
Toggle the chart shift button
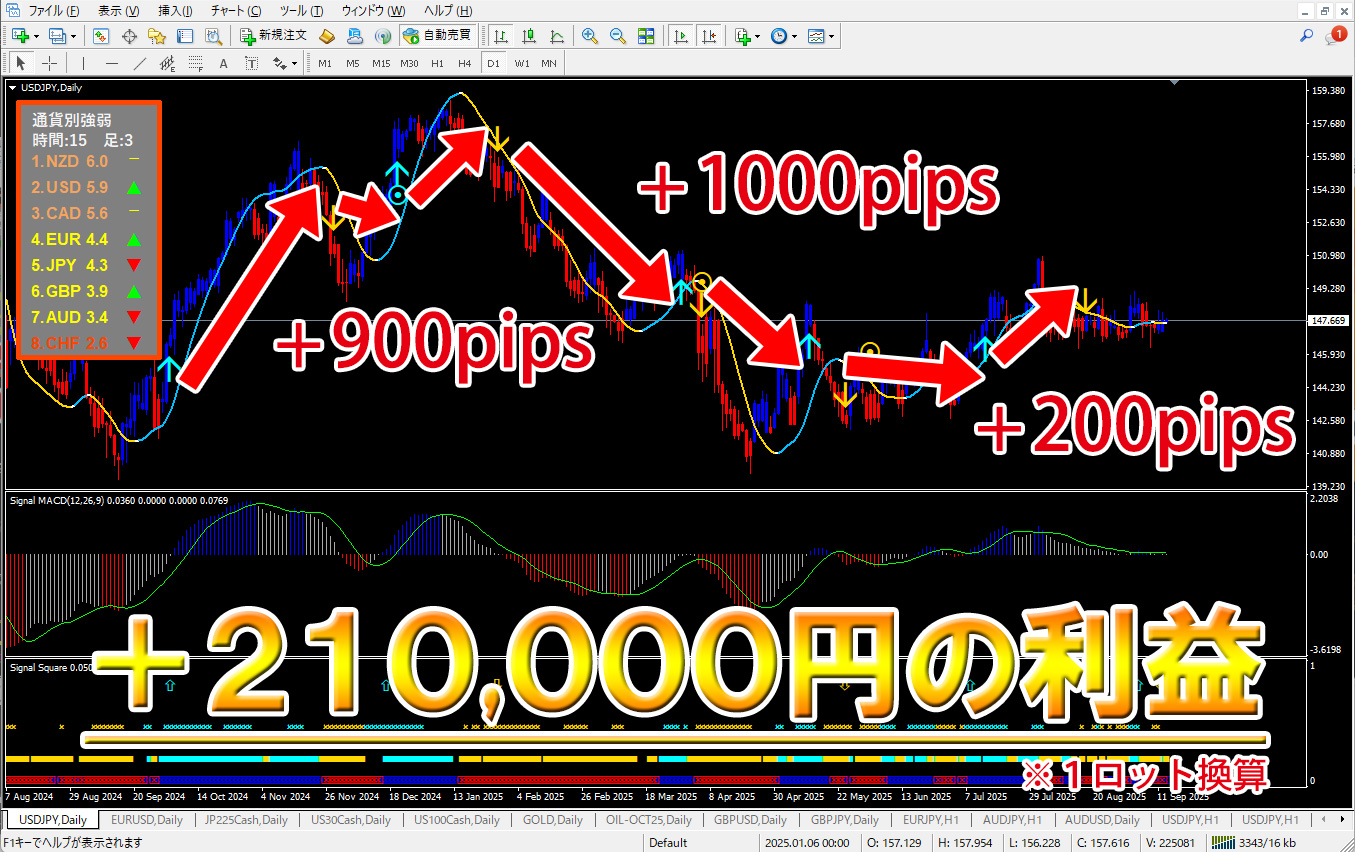(709, 36)
